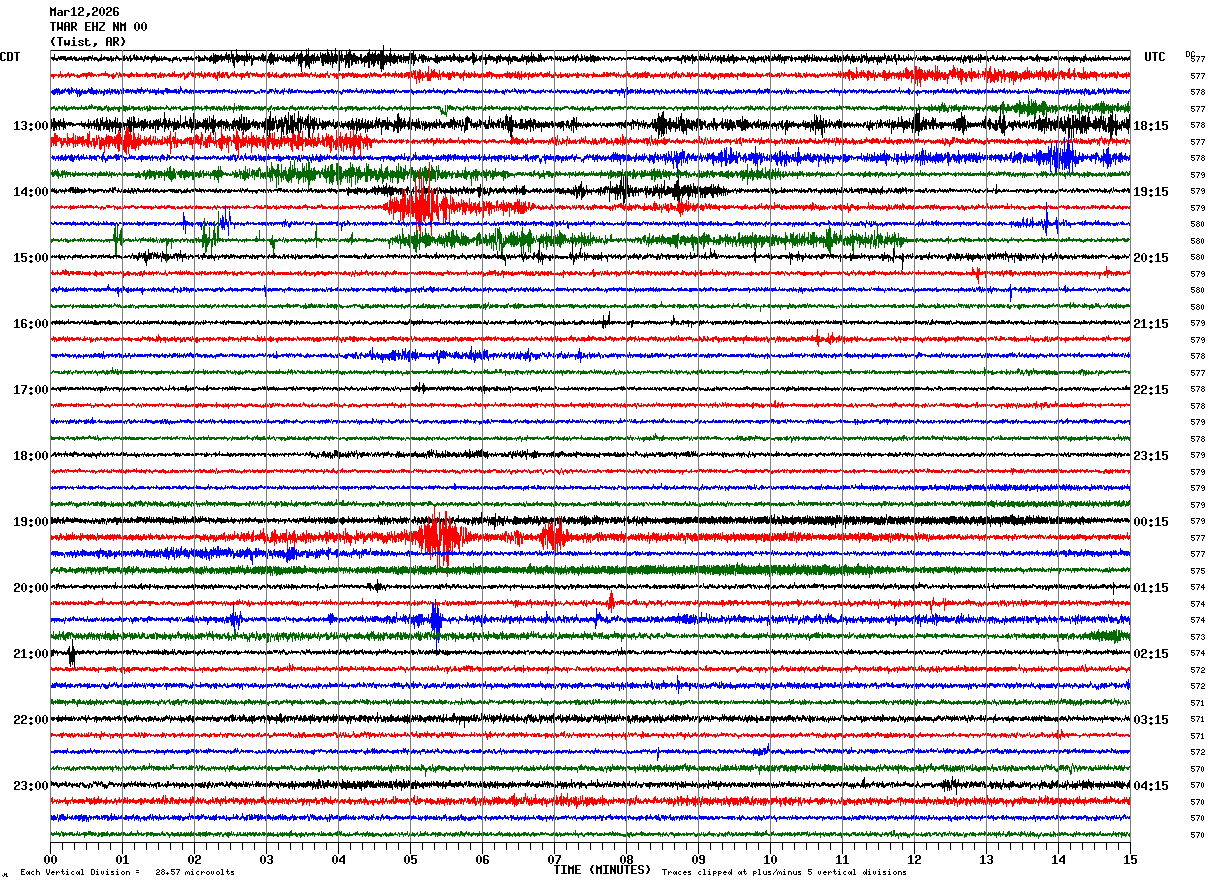Click the '23:15' UTC time label
Viewport: 1210px width, 886px height.
tap(1150, 456)
